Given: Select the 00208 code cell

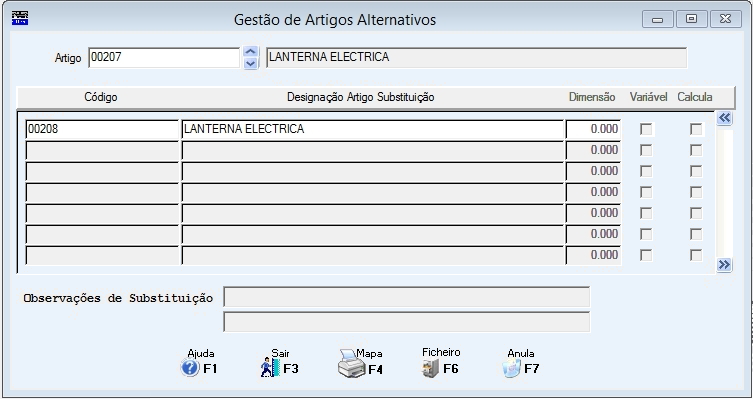Looking at the screenshot, I should (x=102, y=129).
